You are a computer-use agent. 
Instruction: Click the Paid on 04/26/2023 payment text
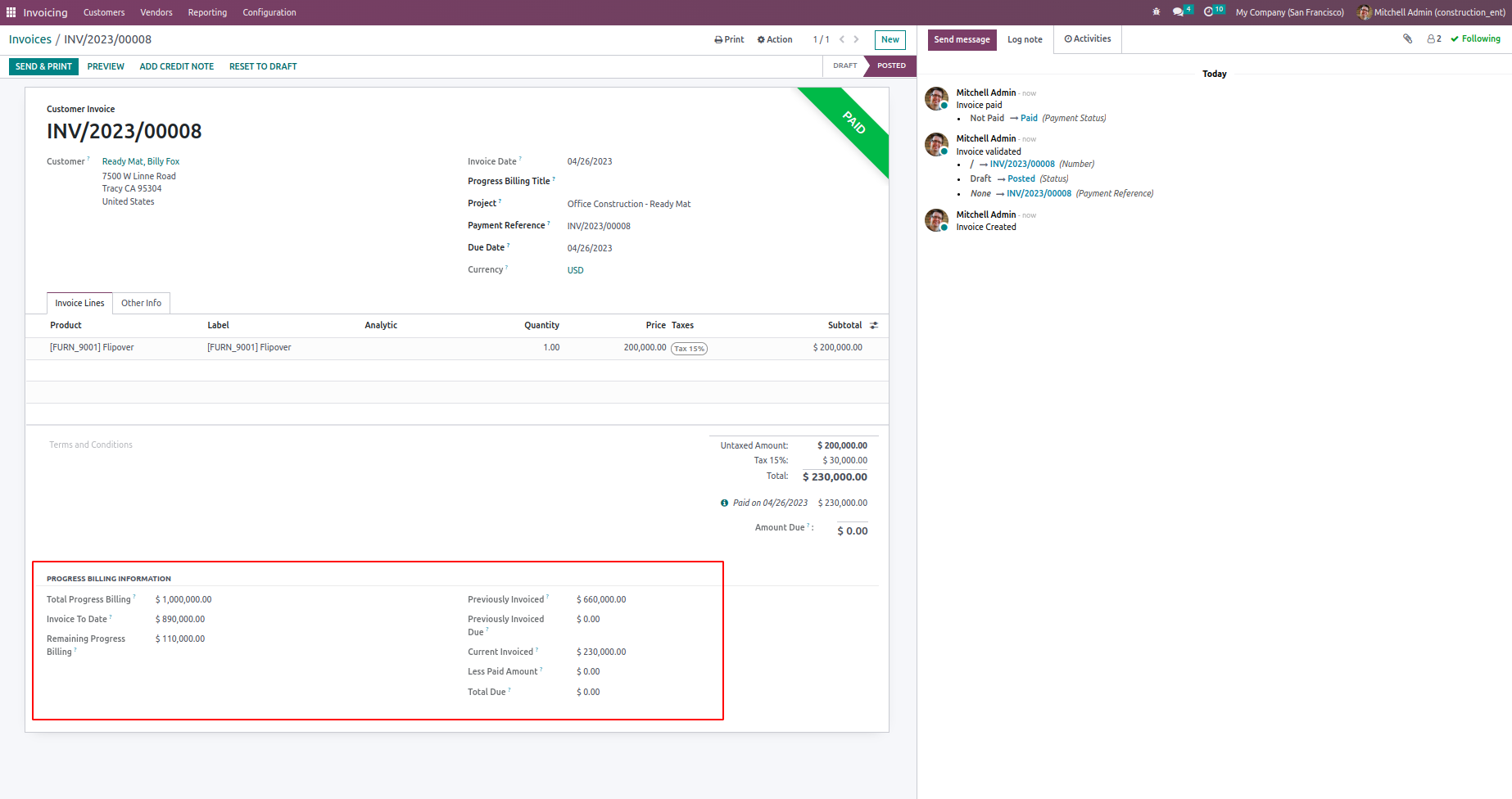(x=770, y=503)
